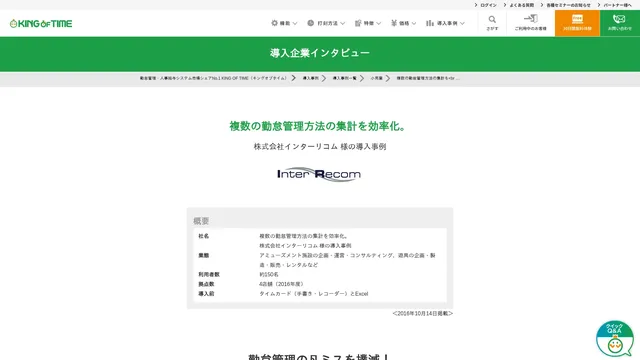This screenshot has height=360, width=640.
Task: Click the gear icon beside 機能
Action: tap(274, 23)
